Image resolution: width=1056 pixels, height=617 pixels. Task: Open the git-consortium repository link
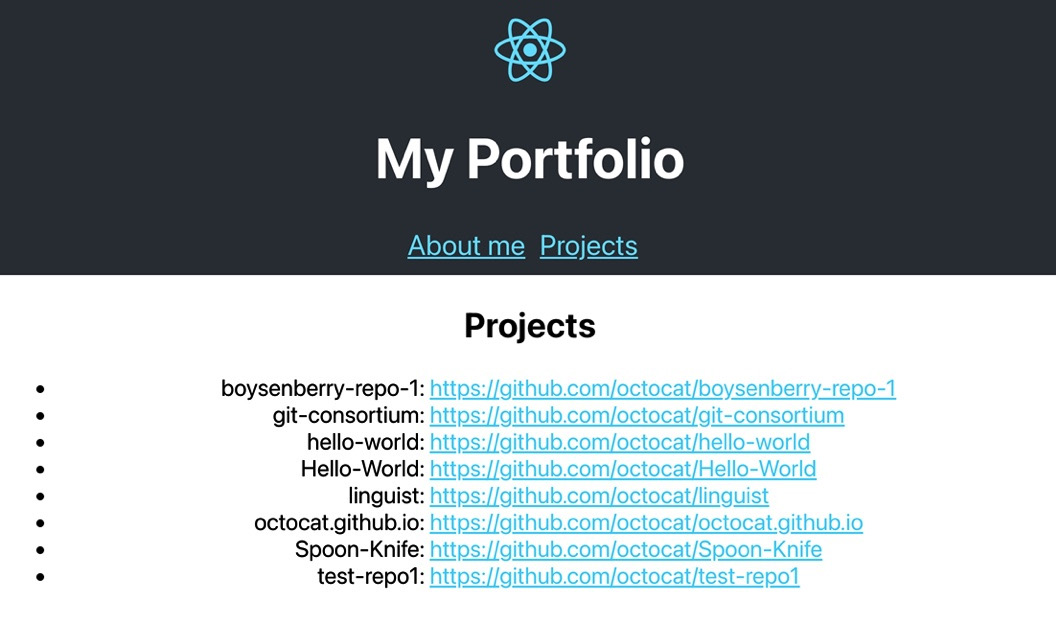(x=637, y=416)
